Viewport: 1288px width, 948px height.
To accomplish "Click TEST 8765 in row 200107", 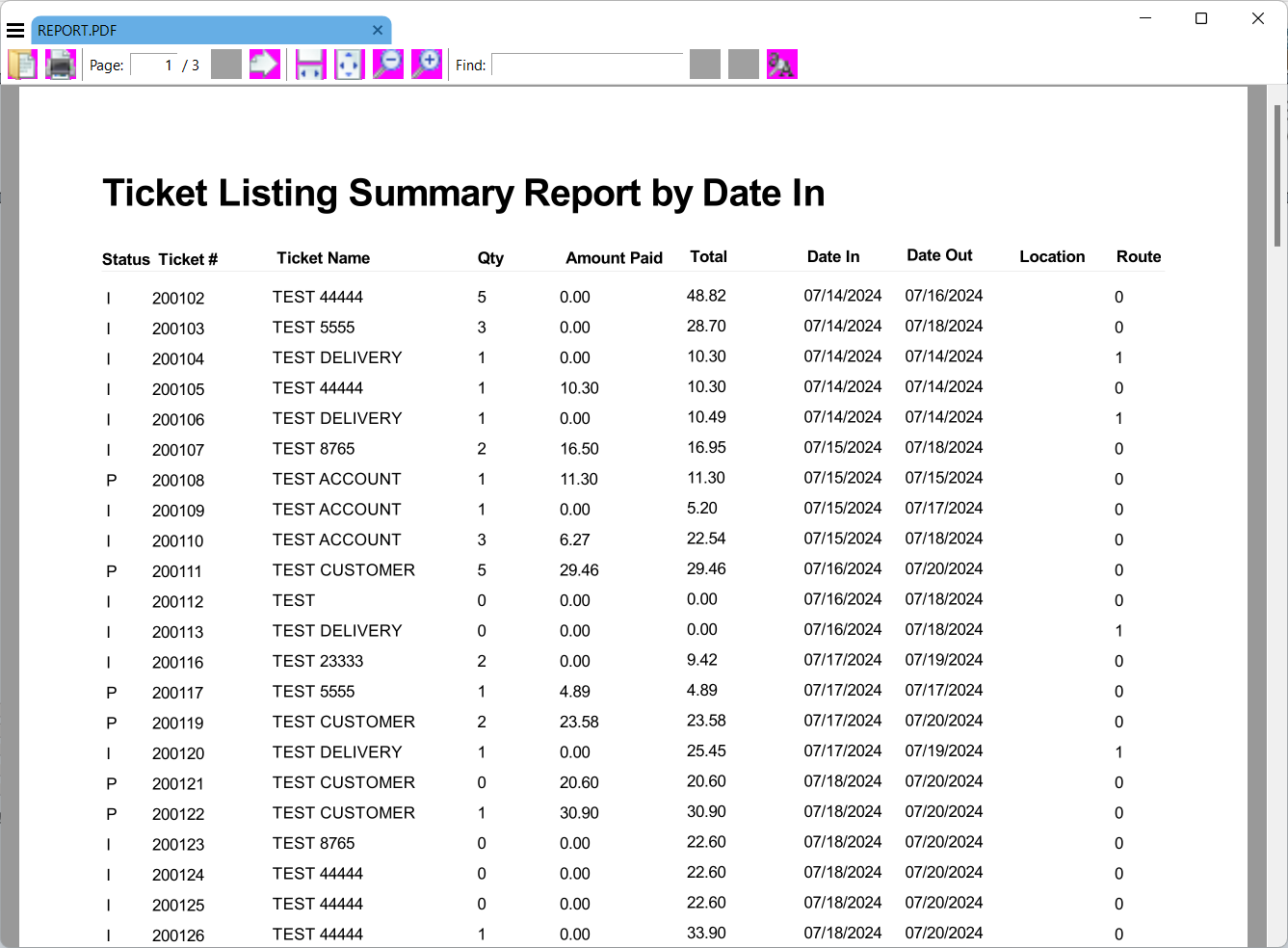I will (x=314, y=449).
